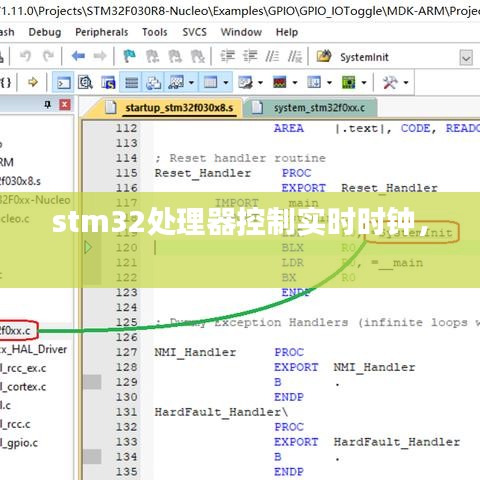
Task: Unindent the selected lines icon
Action: [250, 56]
